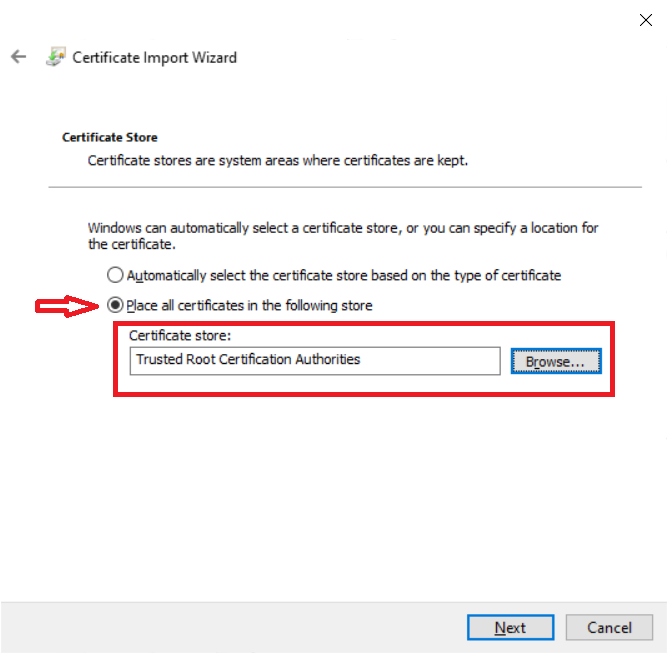Image resolution: width=668 pixels, height=654 pixels.
Task: Close the wizard with the X button
Action: (x=646, y=19)
